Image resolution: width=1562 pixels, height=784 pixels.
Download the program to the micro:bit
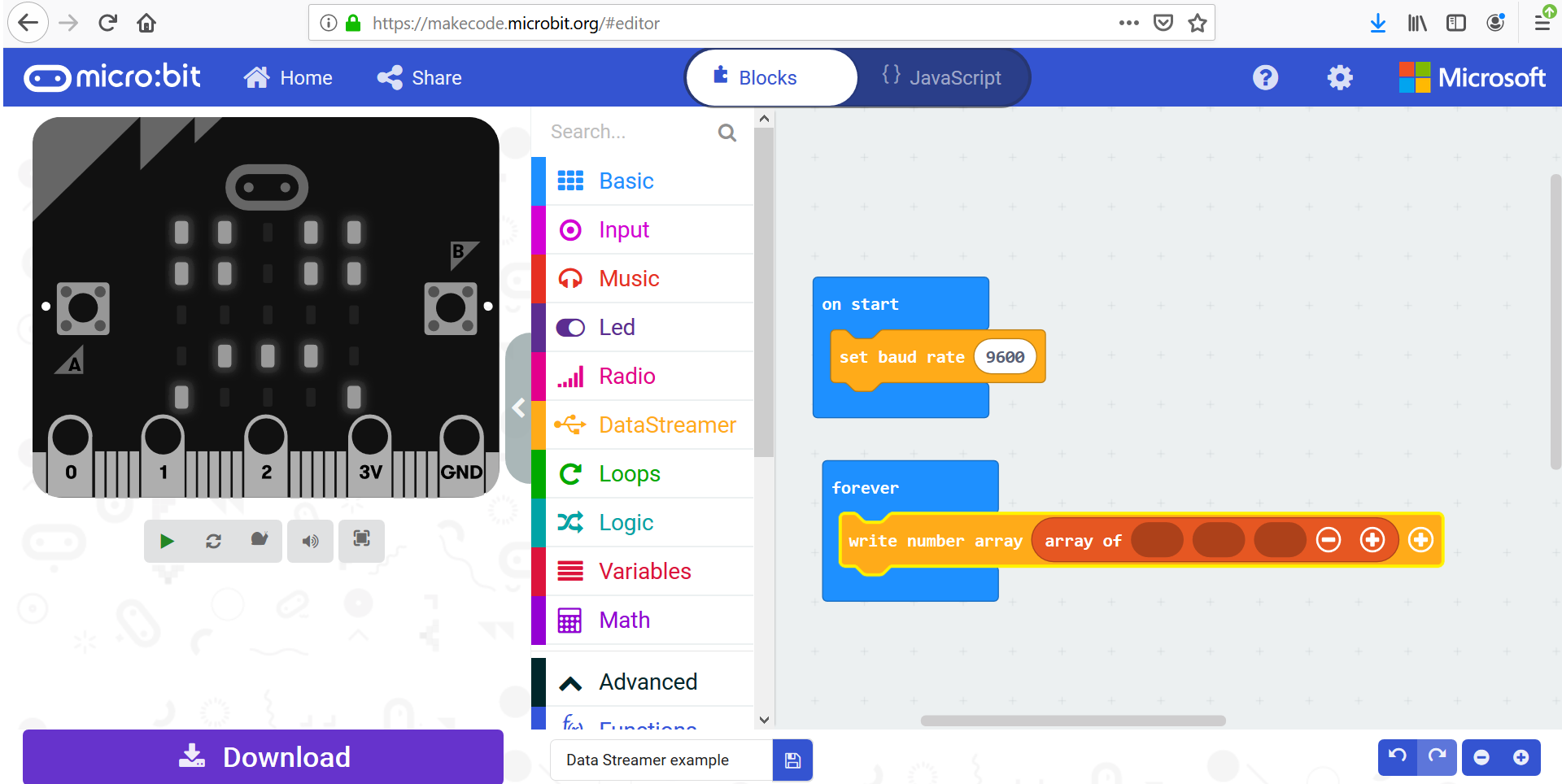[x=262, y=757]
